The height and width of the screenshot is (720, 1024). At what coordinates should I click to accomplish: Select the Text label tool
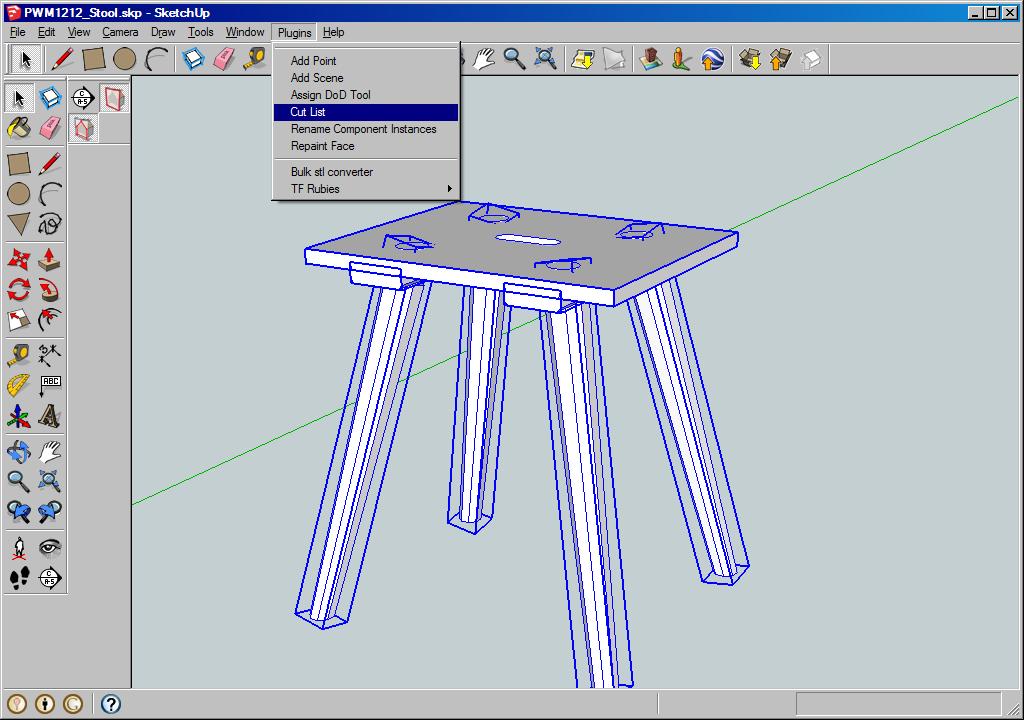click(x=50, y=385)
